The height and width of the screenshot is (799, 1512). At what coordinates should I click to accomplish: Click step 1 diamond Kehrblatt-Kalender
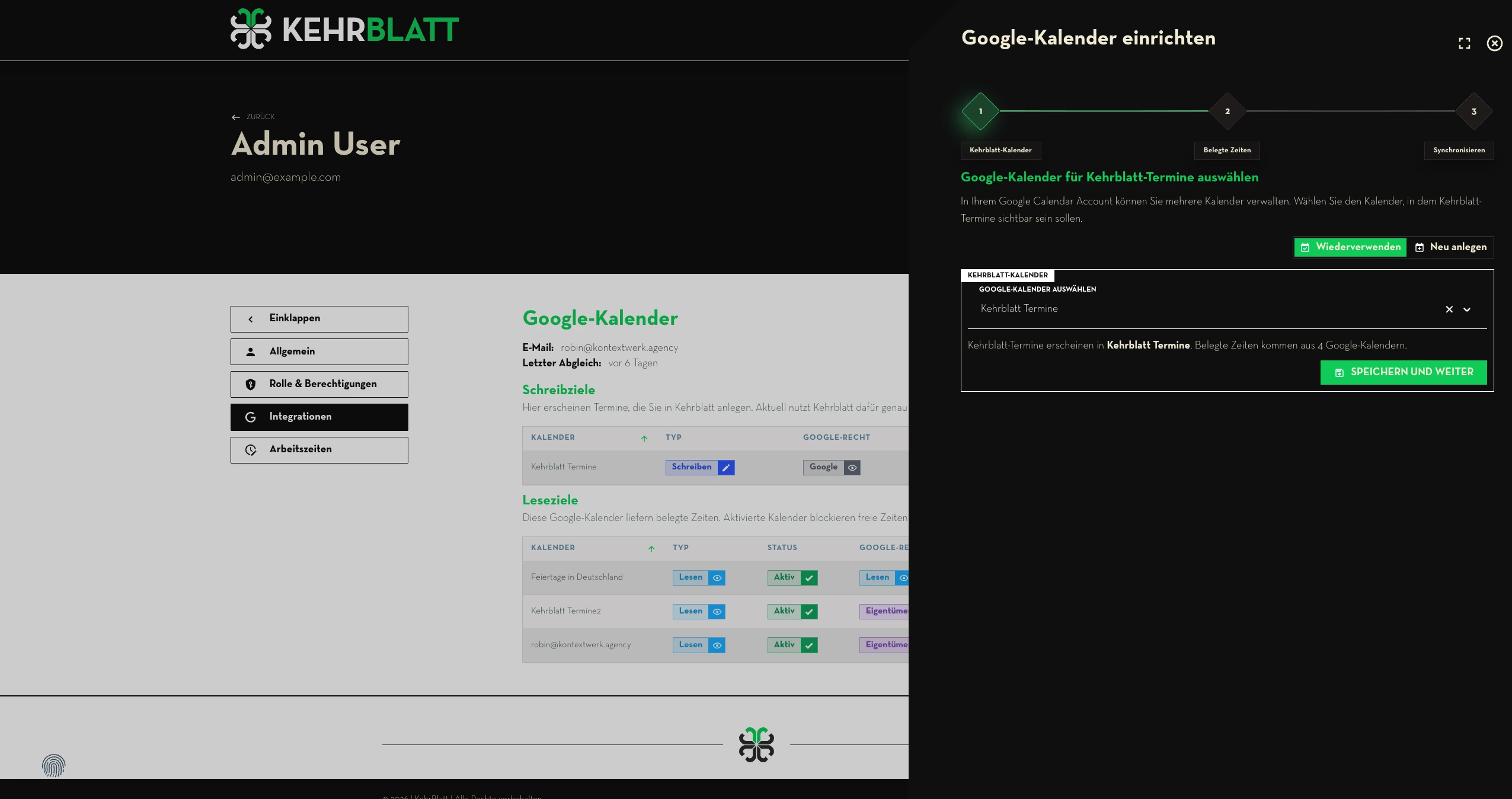coord(980,111)
